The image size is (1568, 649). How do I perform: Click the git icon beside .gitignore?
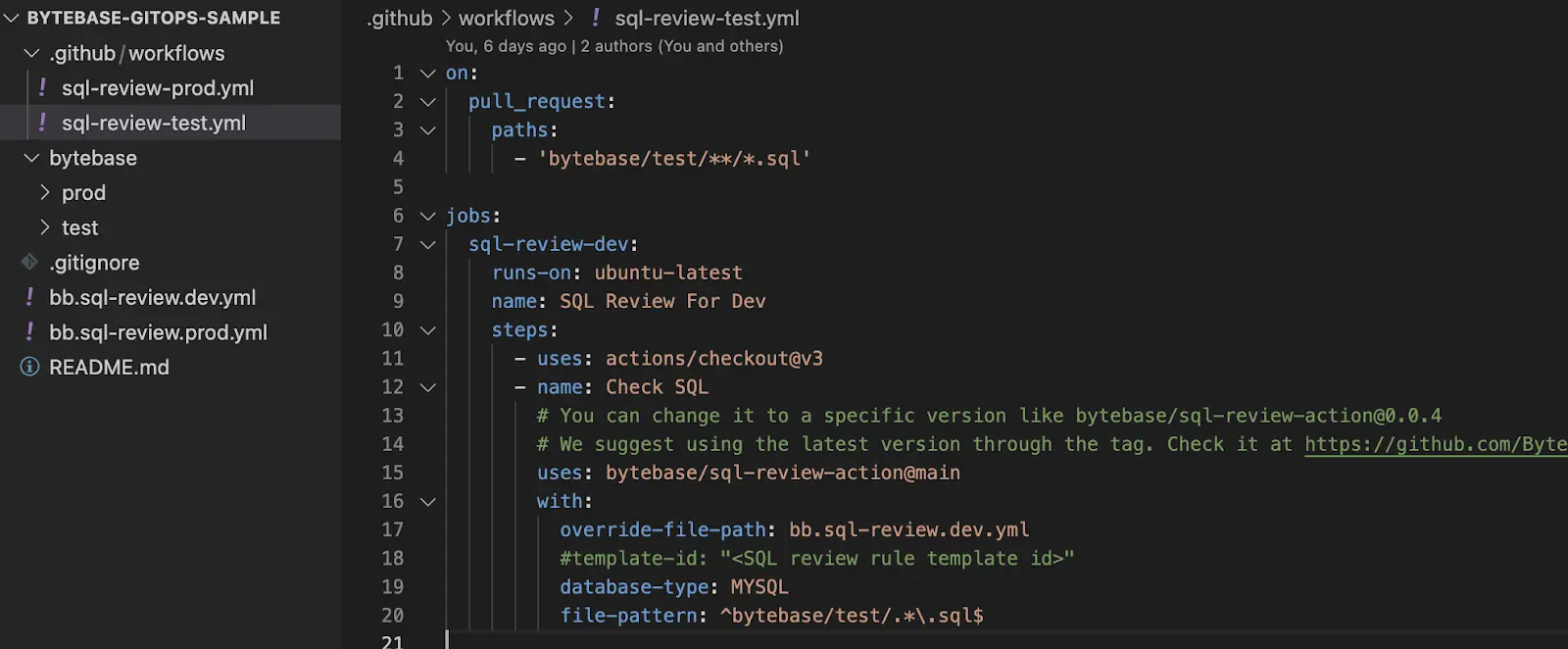click(x=29, y=262)
